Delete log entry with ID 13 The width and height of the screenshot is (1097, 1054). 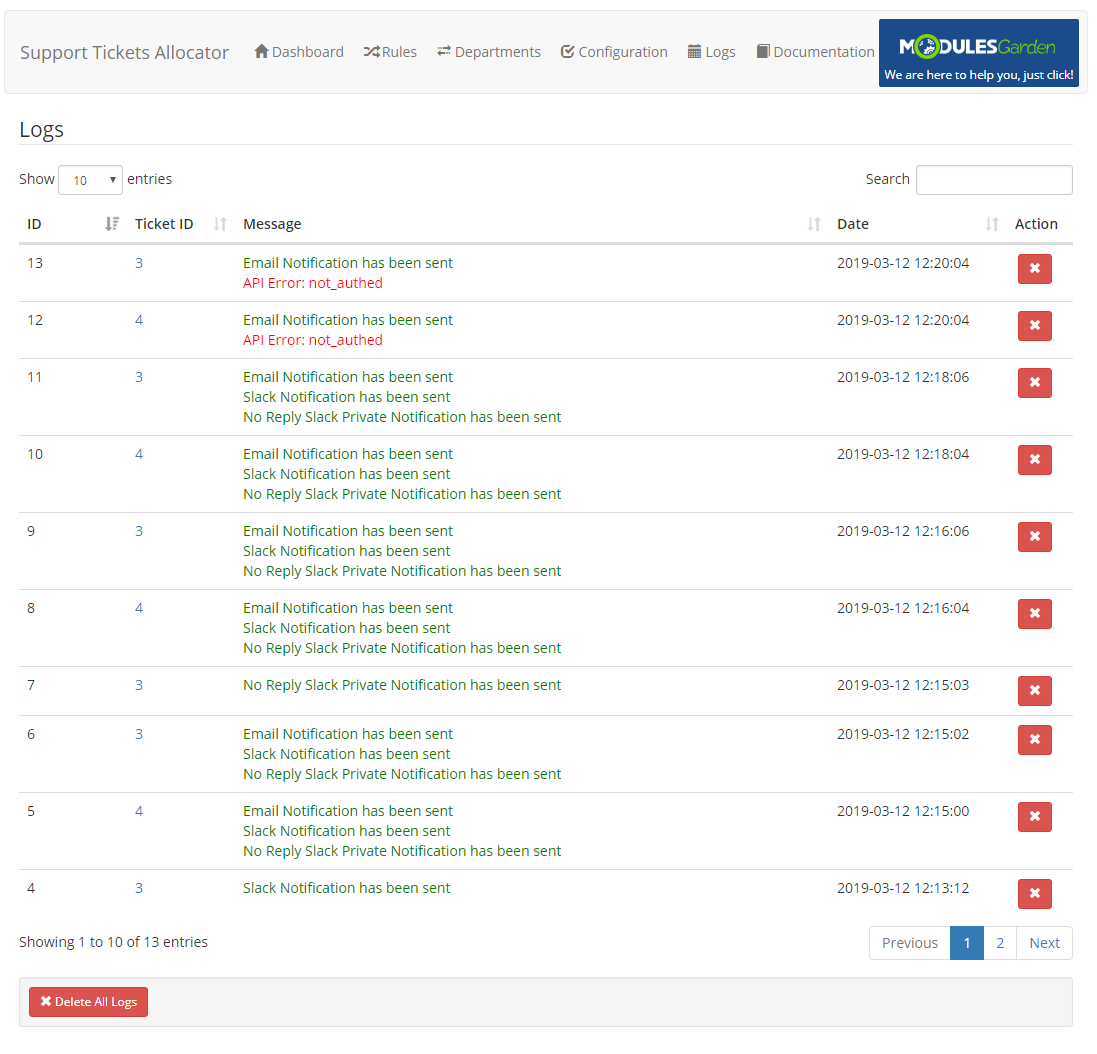click(1034, 269)
